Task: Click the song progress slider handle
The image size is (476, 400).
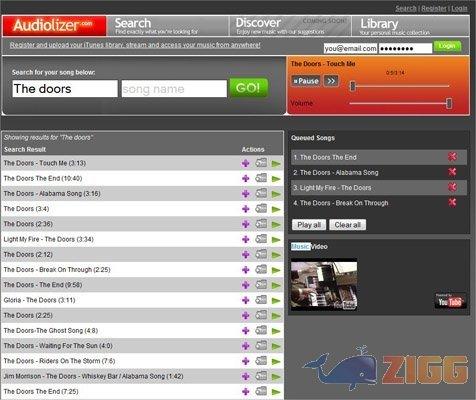Action: point(353,86)
